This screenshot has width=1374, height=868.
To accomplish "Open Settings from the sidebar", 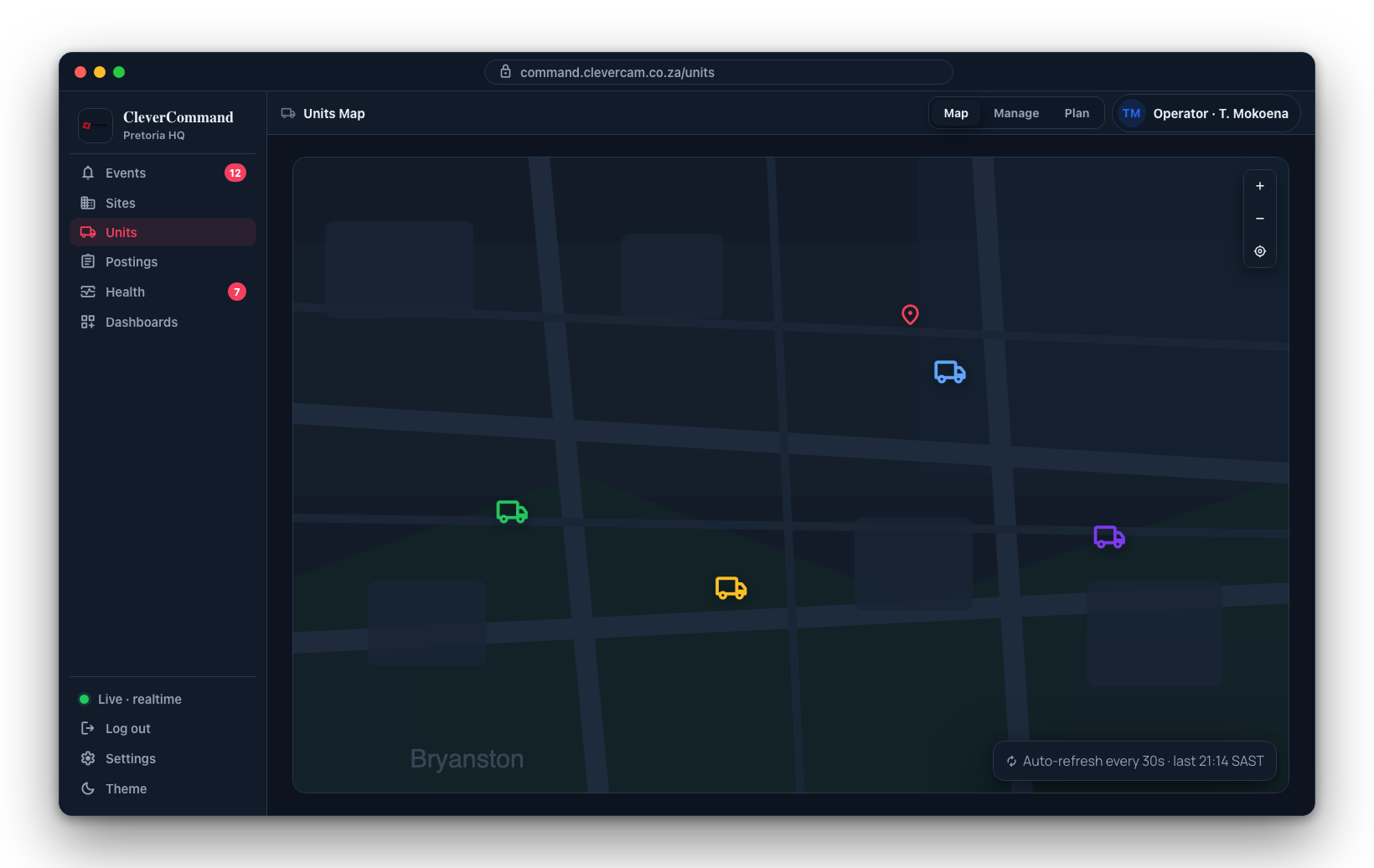I will [163, 758].
